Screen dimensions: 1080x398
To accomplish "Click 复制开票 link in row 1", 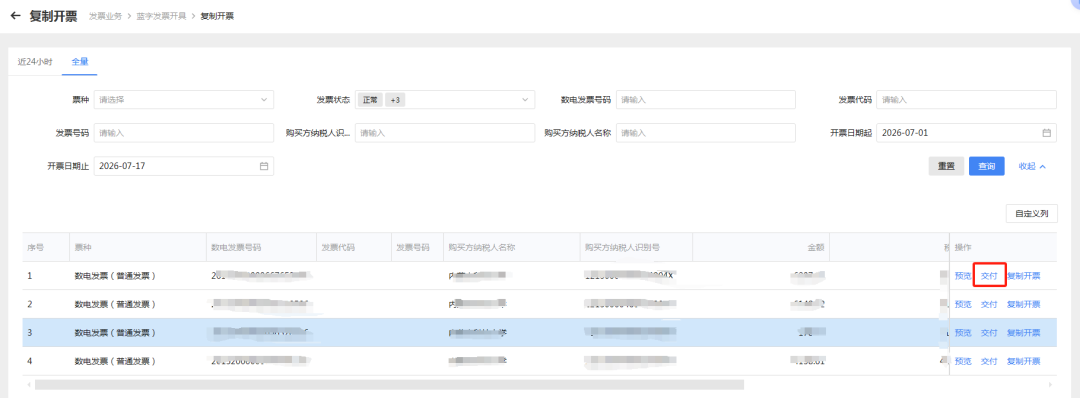I will tap(1024, 276).
